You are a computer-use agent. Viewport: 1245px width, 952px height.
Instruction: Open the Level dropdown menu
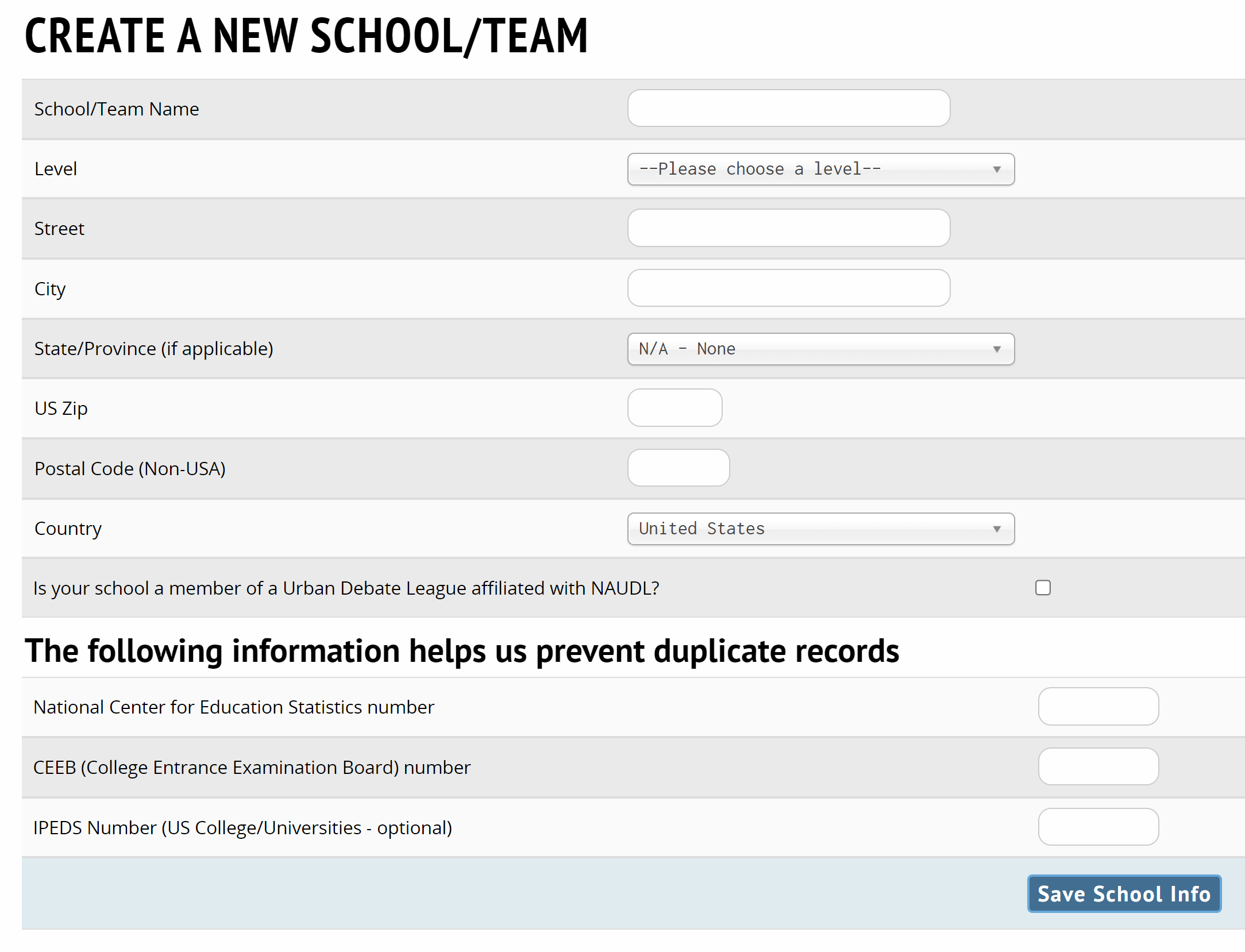click(820, 169)
